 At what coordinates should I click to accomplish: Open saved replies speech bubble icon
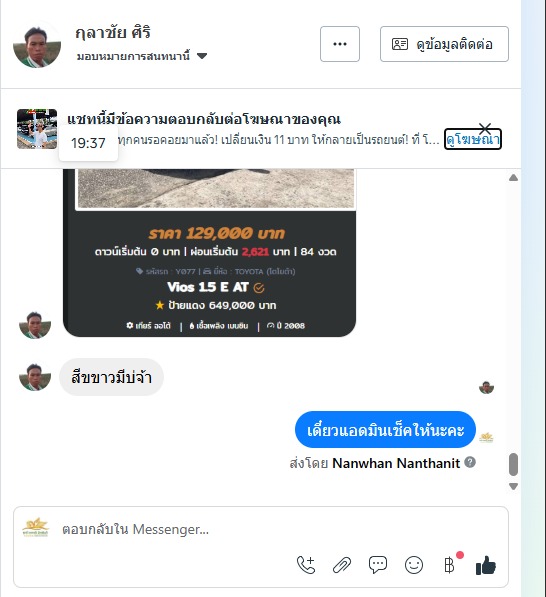[378, 565]
